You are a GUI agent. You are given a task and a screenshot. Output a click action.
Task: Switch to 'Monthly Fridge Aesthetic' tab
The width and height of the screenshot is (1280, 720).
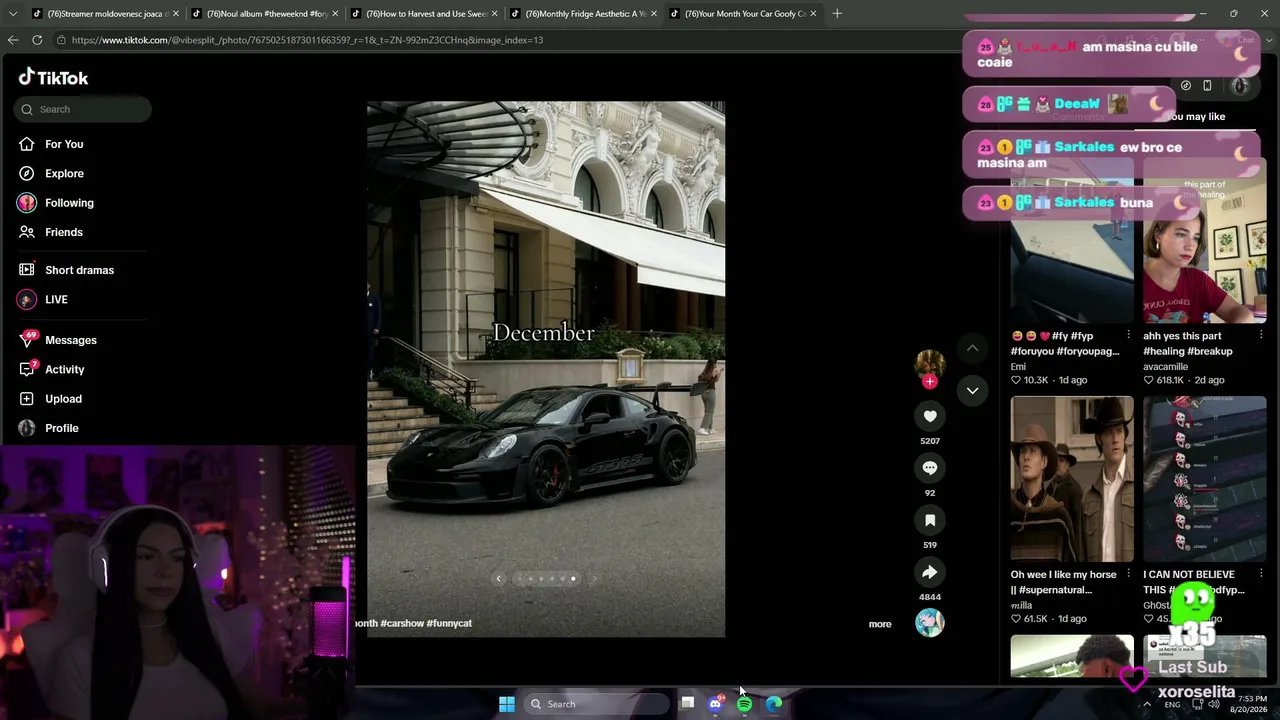coord(582,14)
